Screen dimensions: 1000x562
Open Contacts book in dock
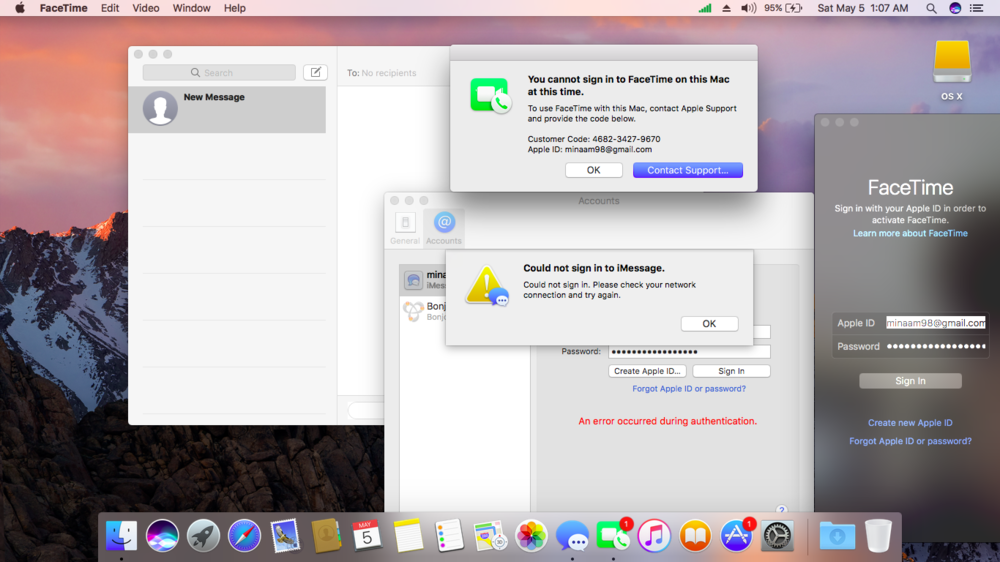tap(326, 535)
